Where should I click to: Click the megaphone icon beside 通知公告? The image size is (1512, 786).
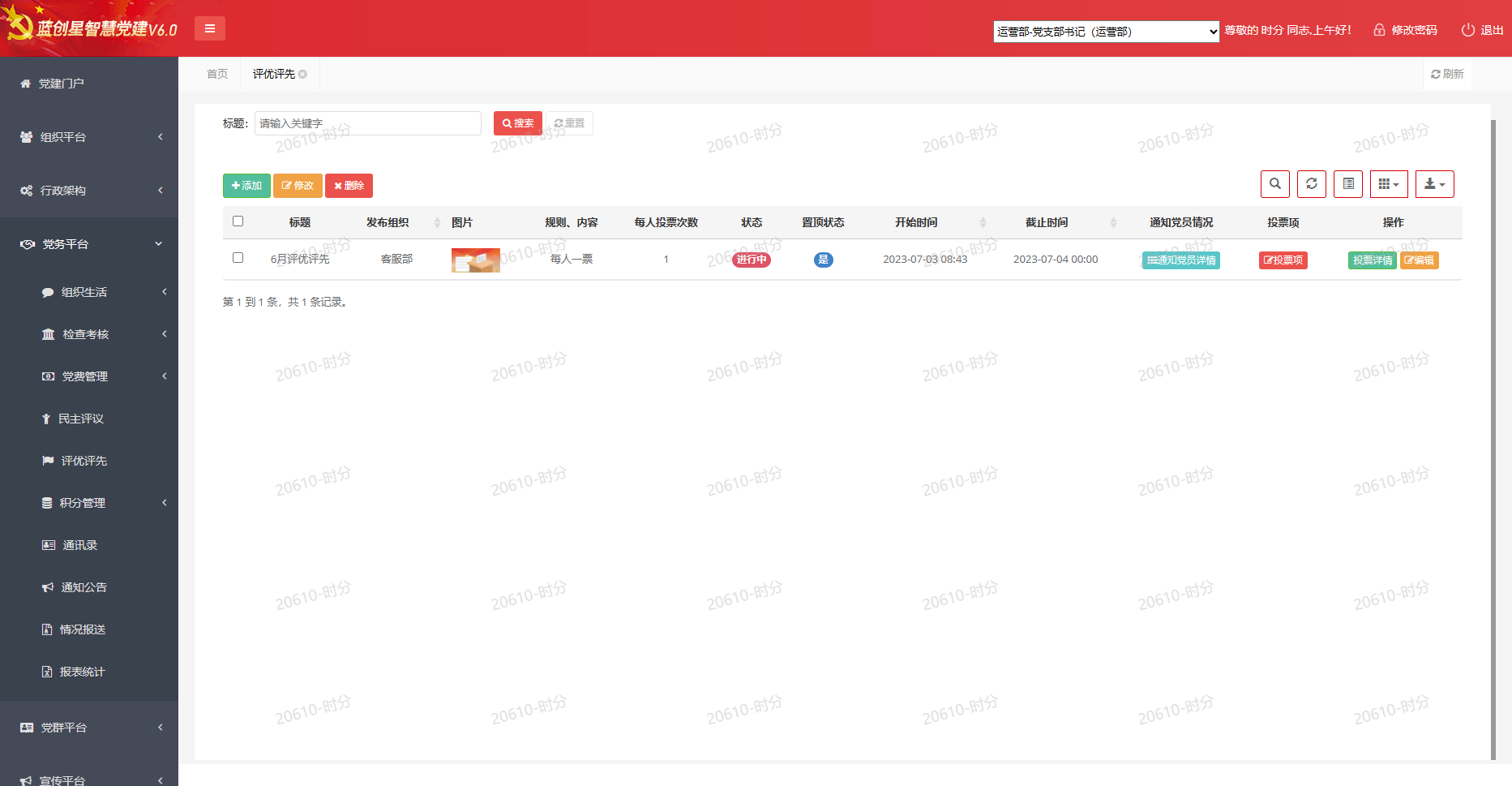(48, 587)
